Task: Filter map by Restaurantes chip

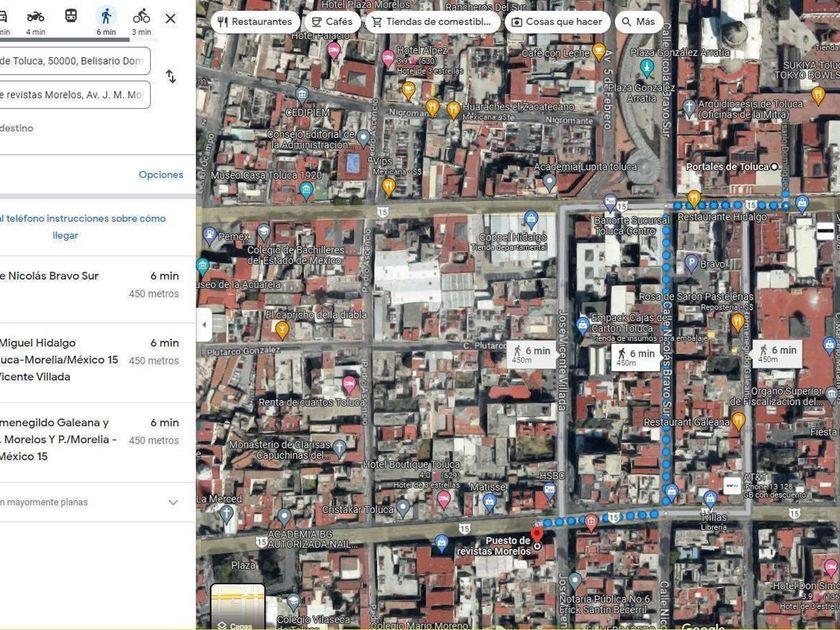Action: tap(255, 22)
